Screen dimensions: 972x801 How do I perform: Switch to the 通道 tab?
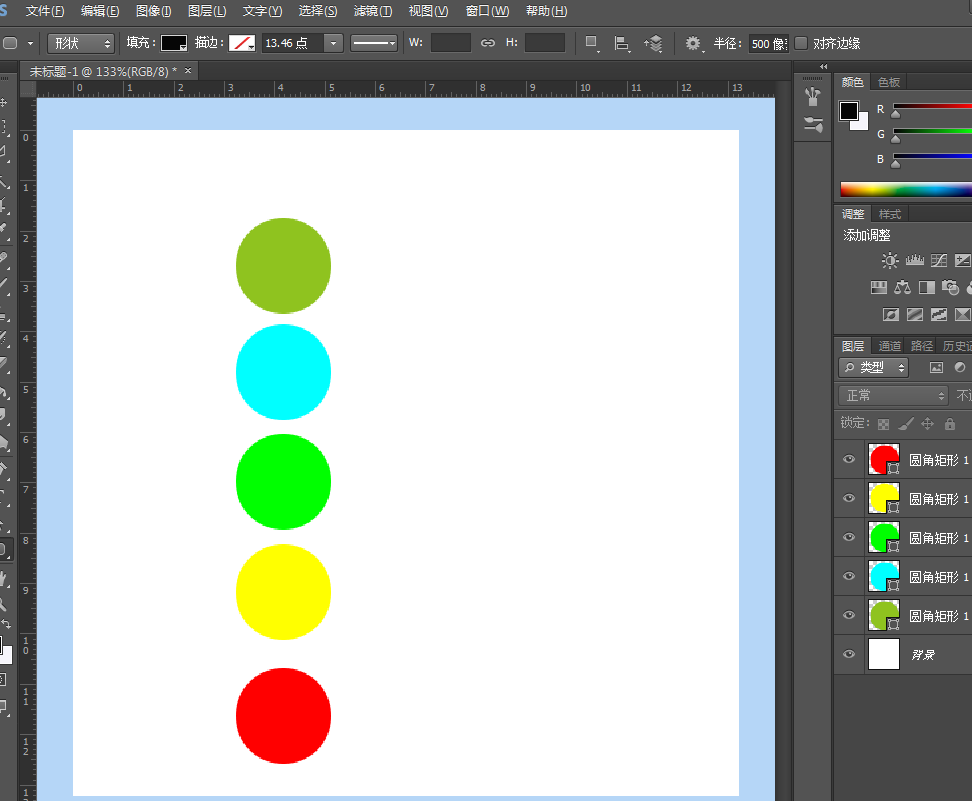click(x=889, y=346)
